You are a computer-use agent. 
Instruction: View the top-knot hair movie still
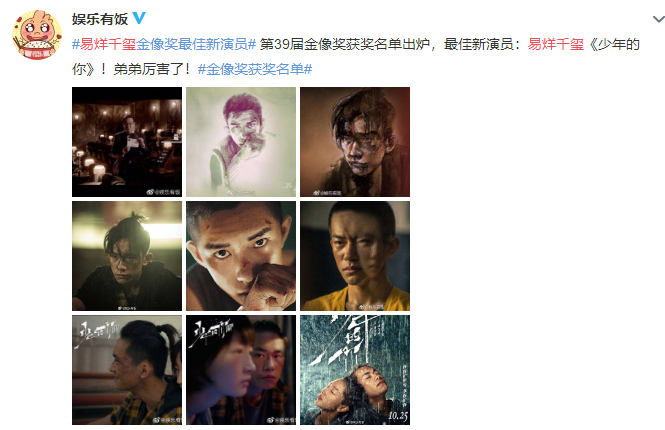pos(127,256)
